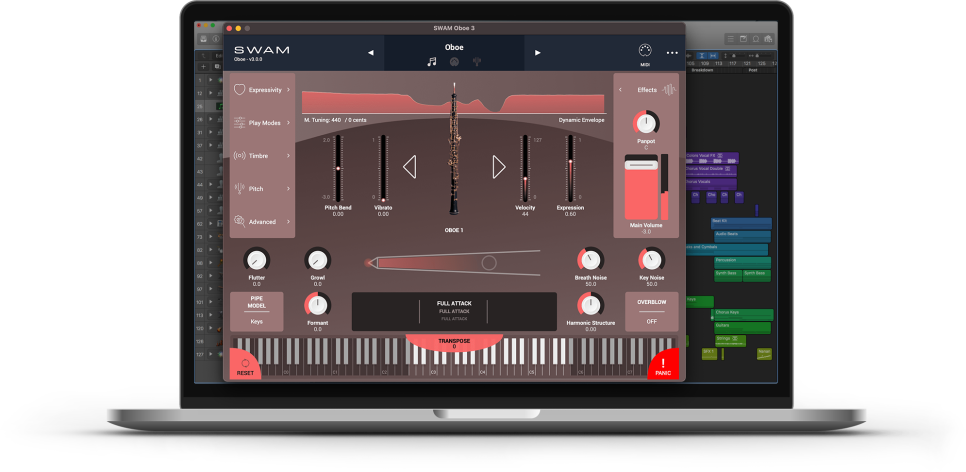Hit the red Panic button
966x472 pixels.
663,364
